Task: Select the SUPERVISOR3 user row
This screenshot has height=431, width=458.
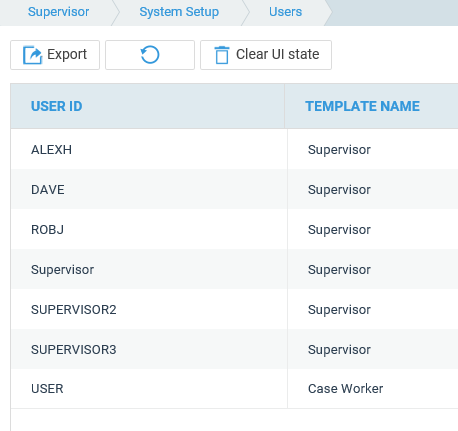Action: [234, 349]
